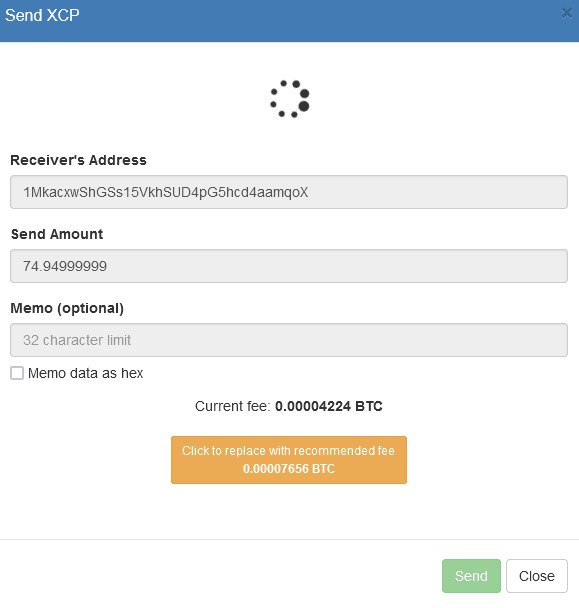579x608 pixels.
Task: Dismiss the dialog with the header X icon
Action: point(567,14)
